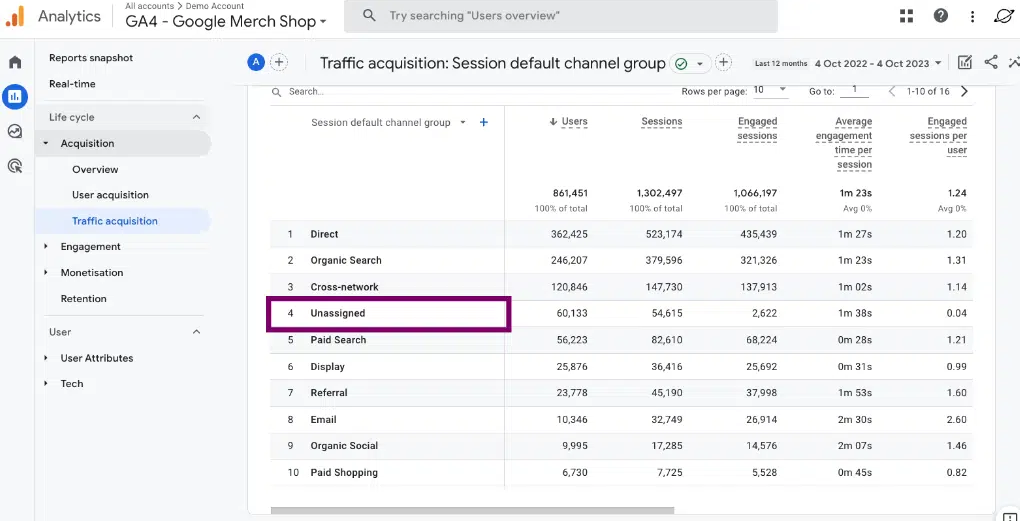Image resolution: width=1020 pixels, height=521 pixels.
Task: Open the Home icon in left rail
Action: [15, 63]
